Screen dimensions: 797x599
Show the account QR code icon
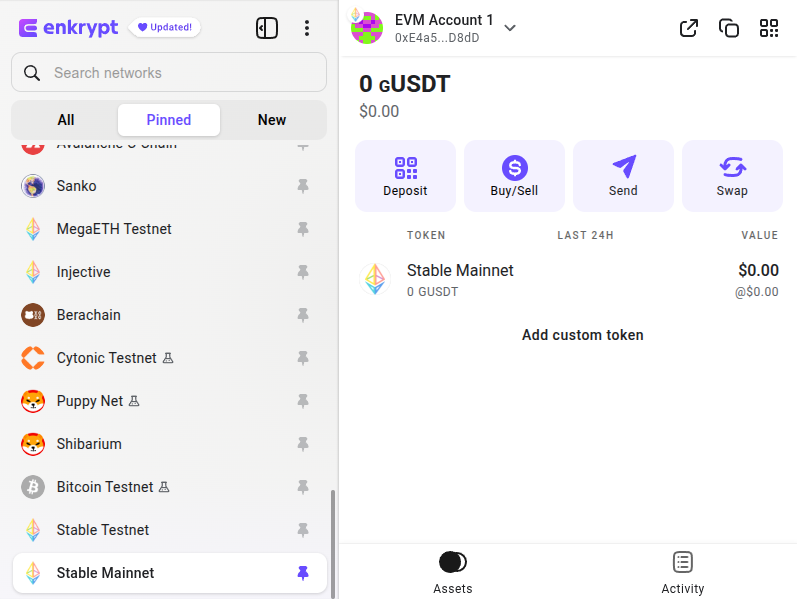769,28
